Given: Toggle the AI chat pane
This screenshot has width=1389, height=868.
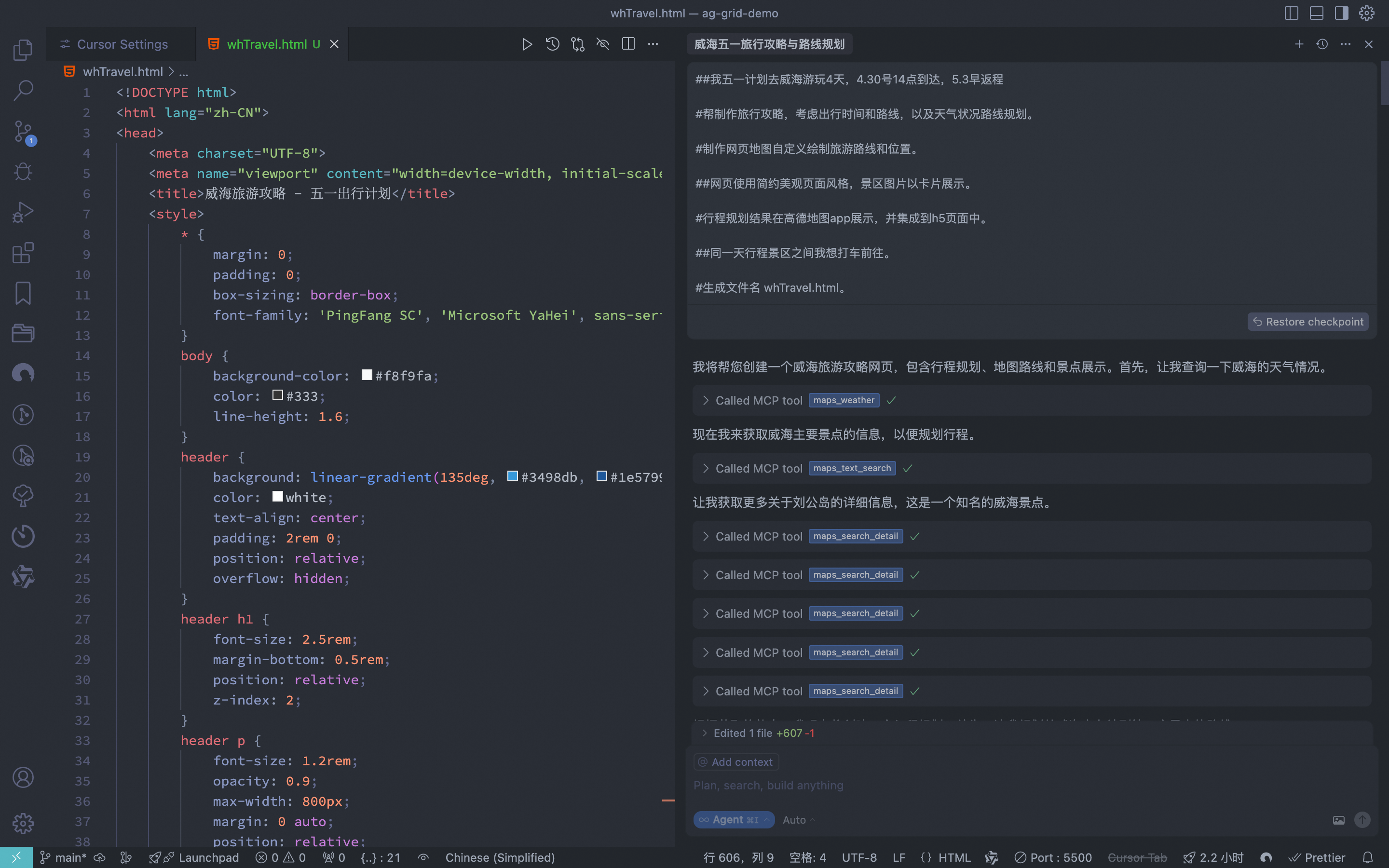Looking at the screenshot, I should (1341, 13).
